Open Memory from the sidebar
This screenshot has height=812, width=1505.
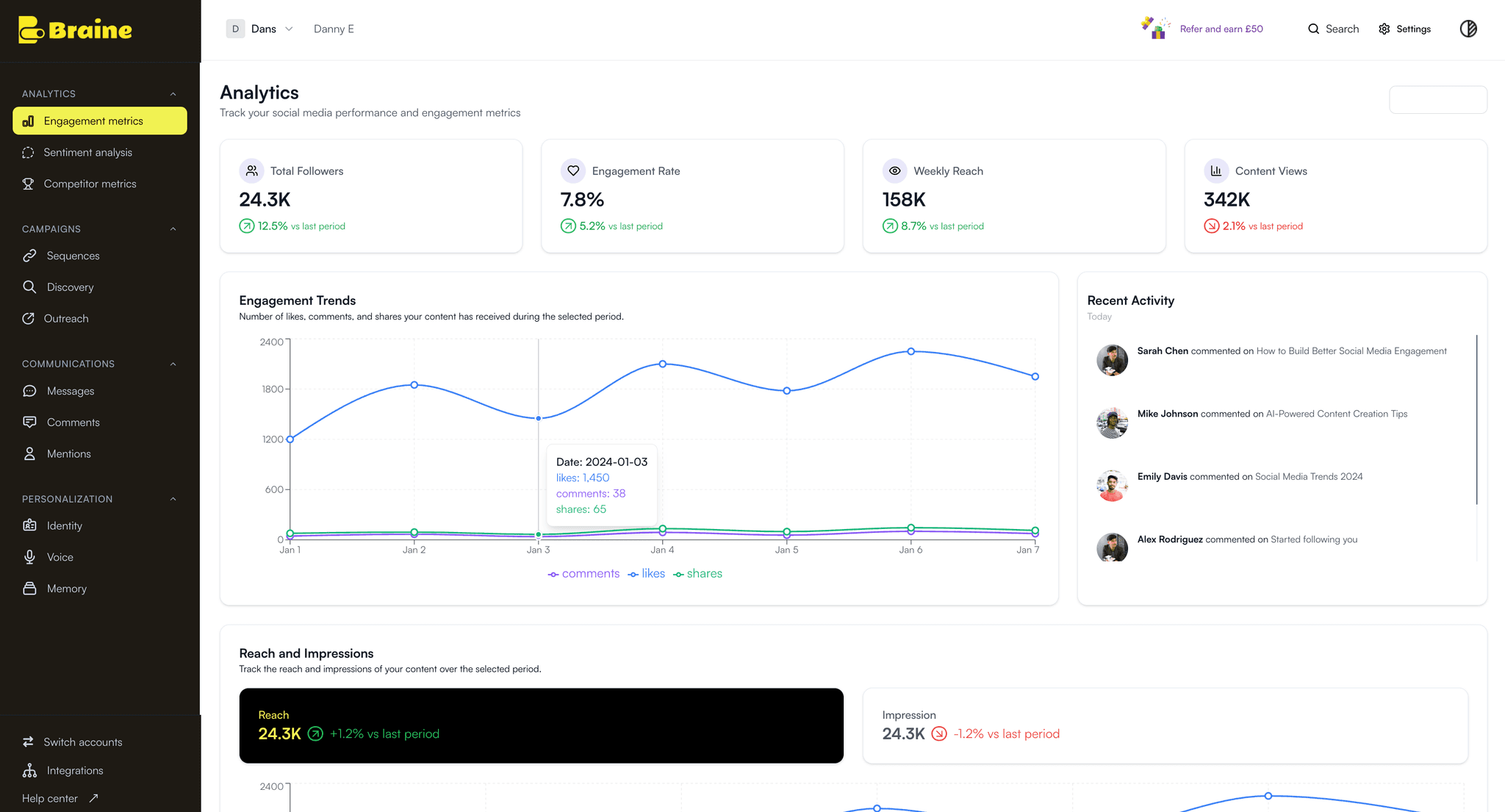[66, 589]
